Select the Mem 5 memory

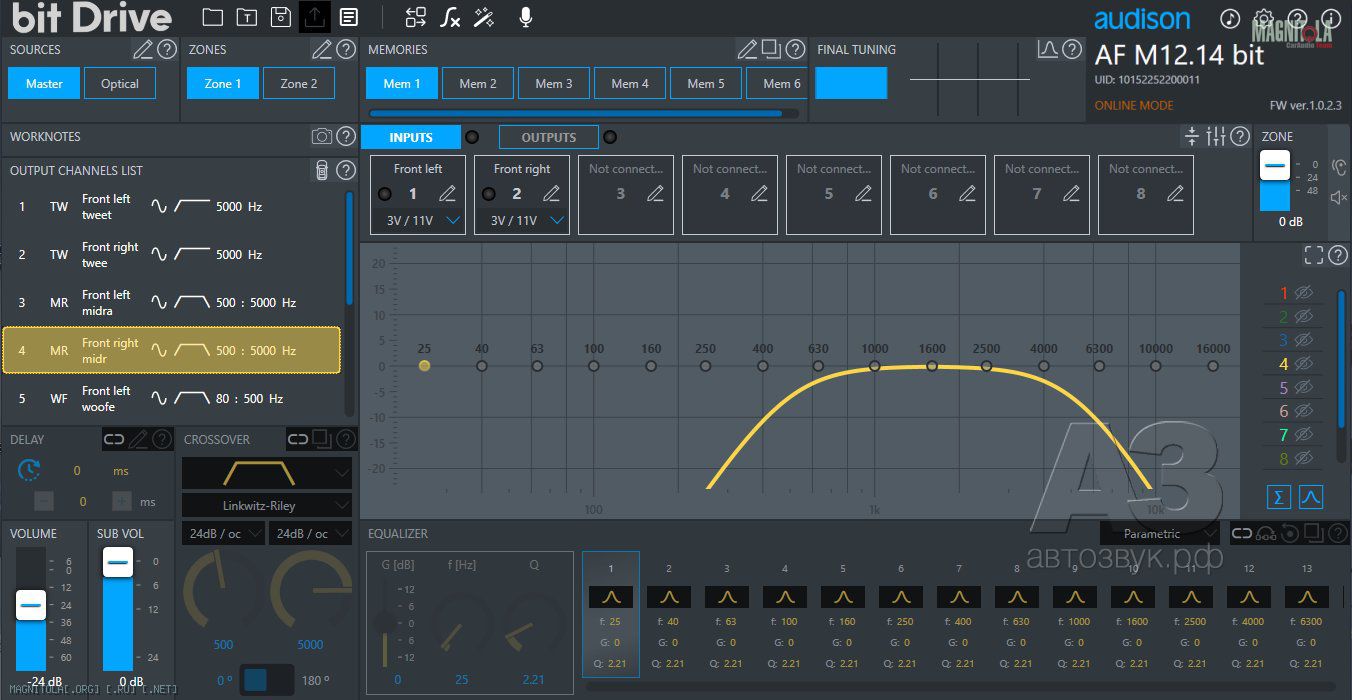(706, 84)
